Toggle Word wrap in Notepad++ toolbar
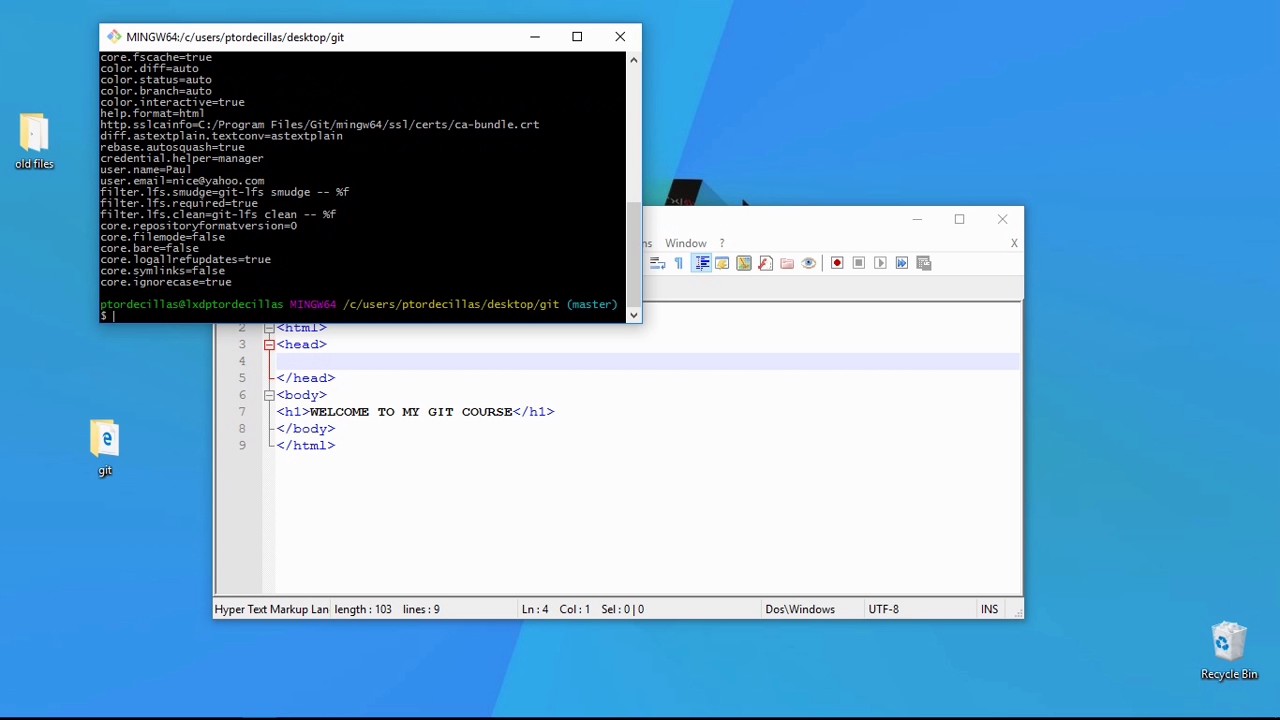The width and height of the screenshot is (1280, 720). (x=657, y=263)
